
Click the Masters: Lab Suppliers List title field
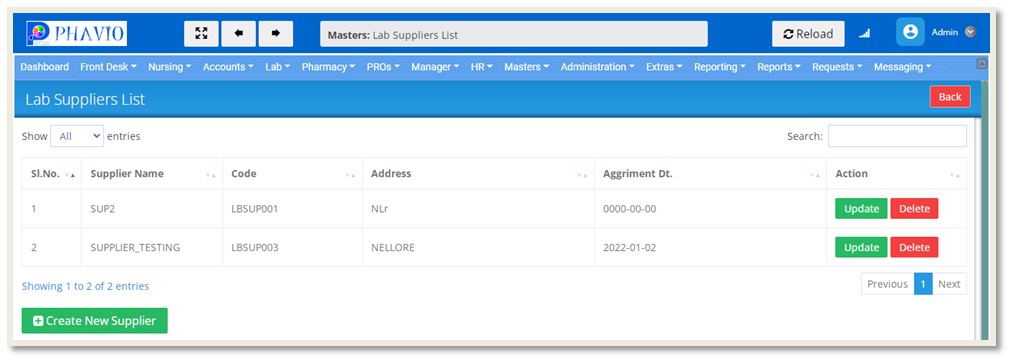coord(514,34)
